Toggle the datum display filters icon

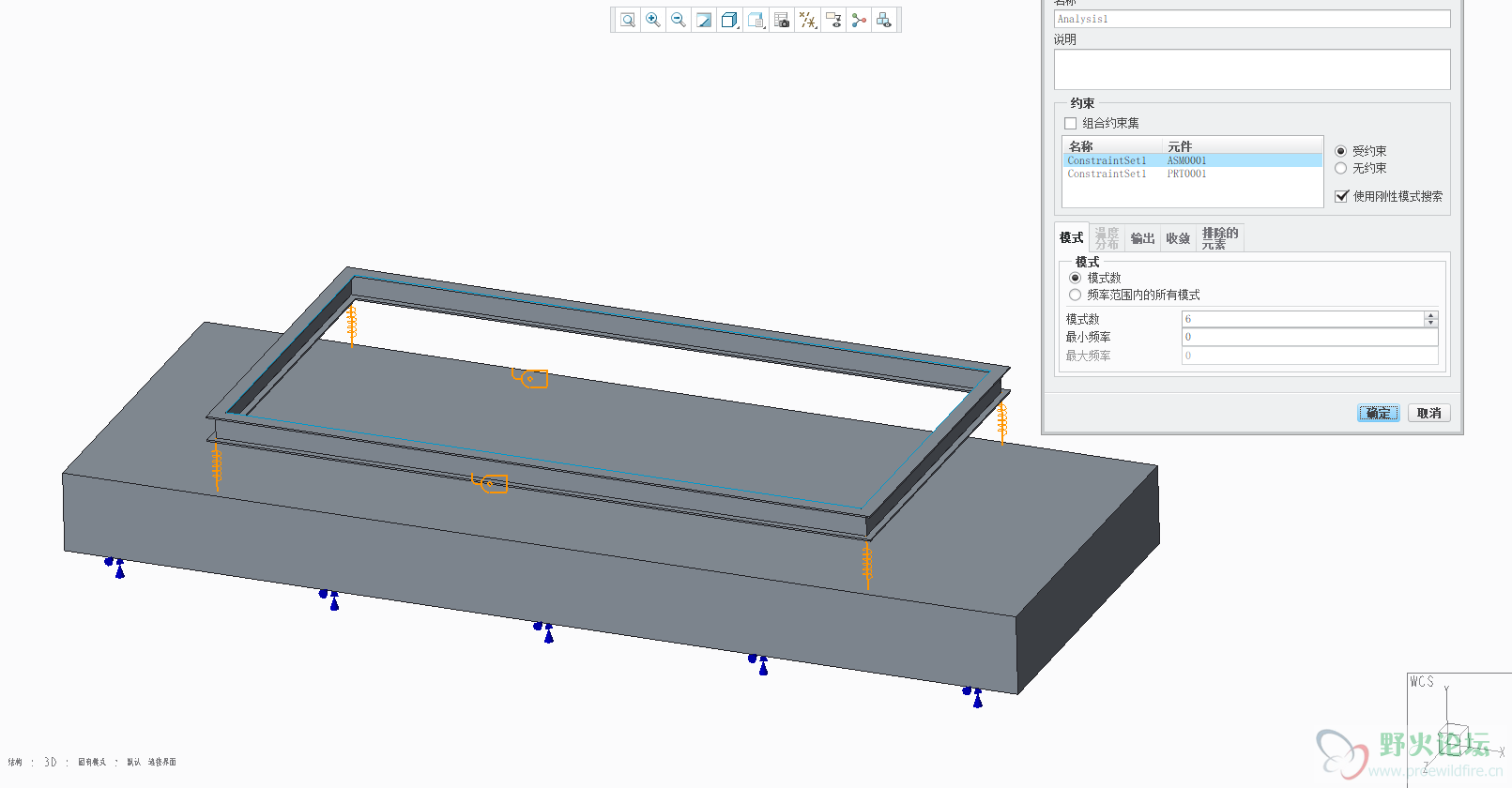(x=807, y=20)
